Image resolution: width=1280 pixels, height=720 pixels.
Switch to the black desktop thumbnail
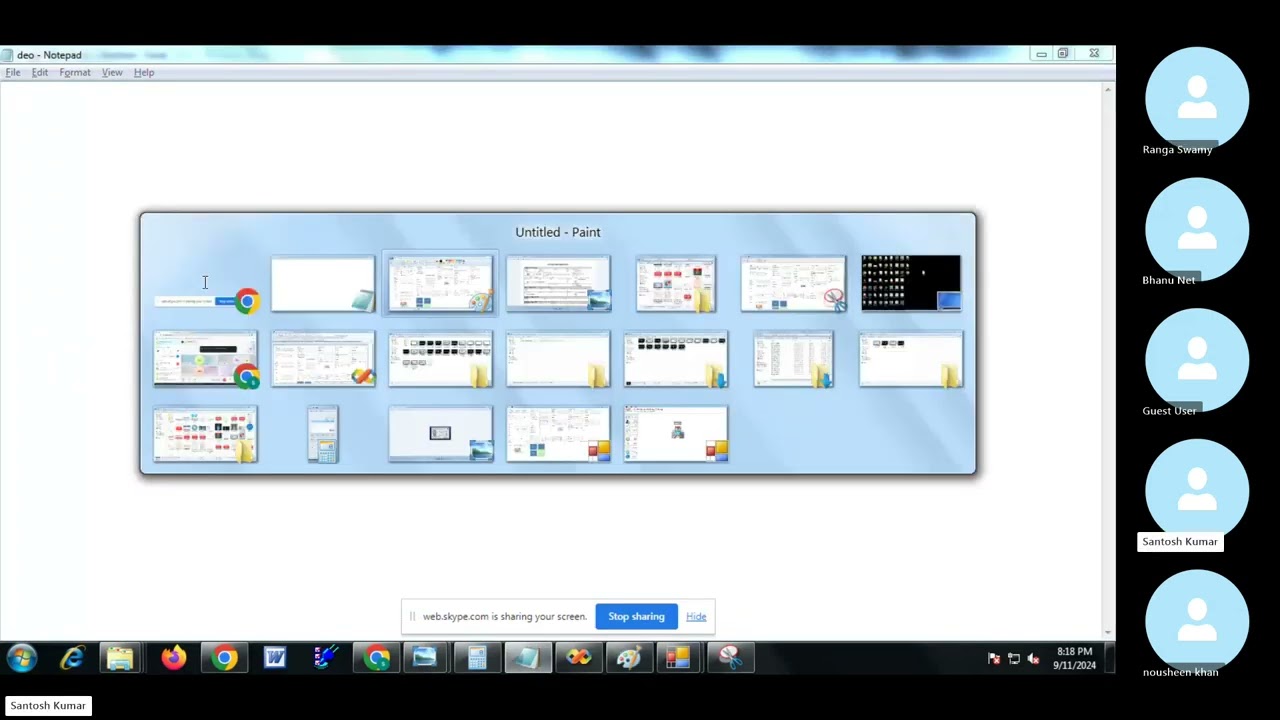point(911,283)
